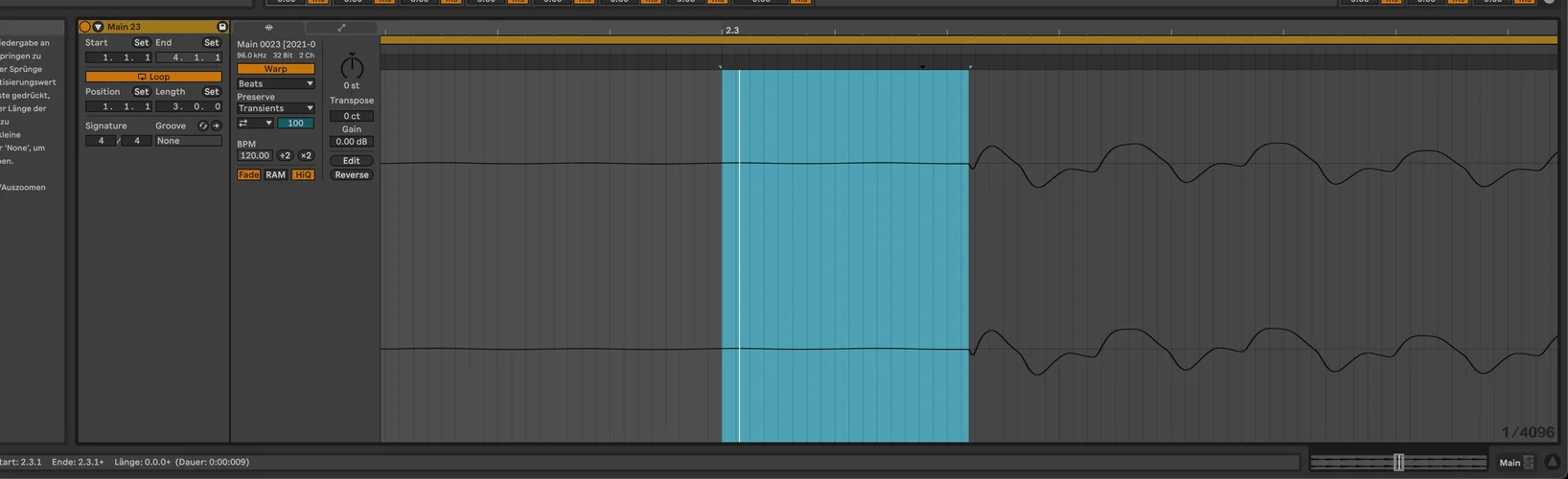
Task: Click the grid size label 1/4096
Action: [x=1528, y=432]
